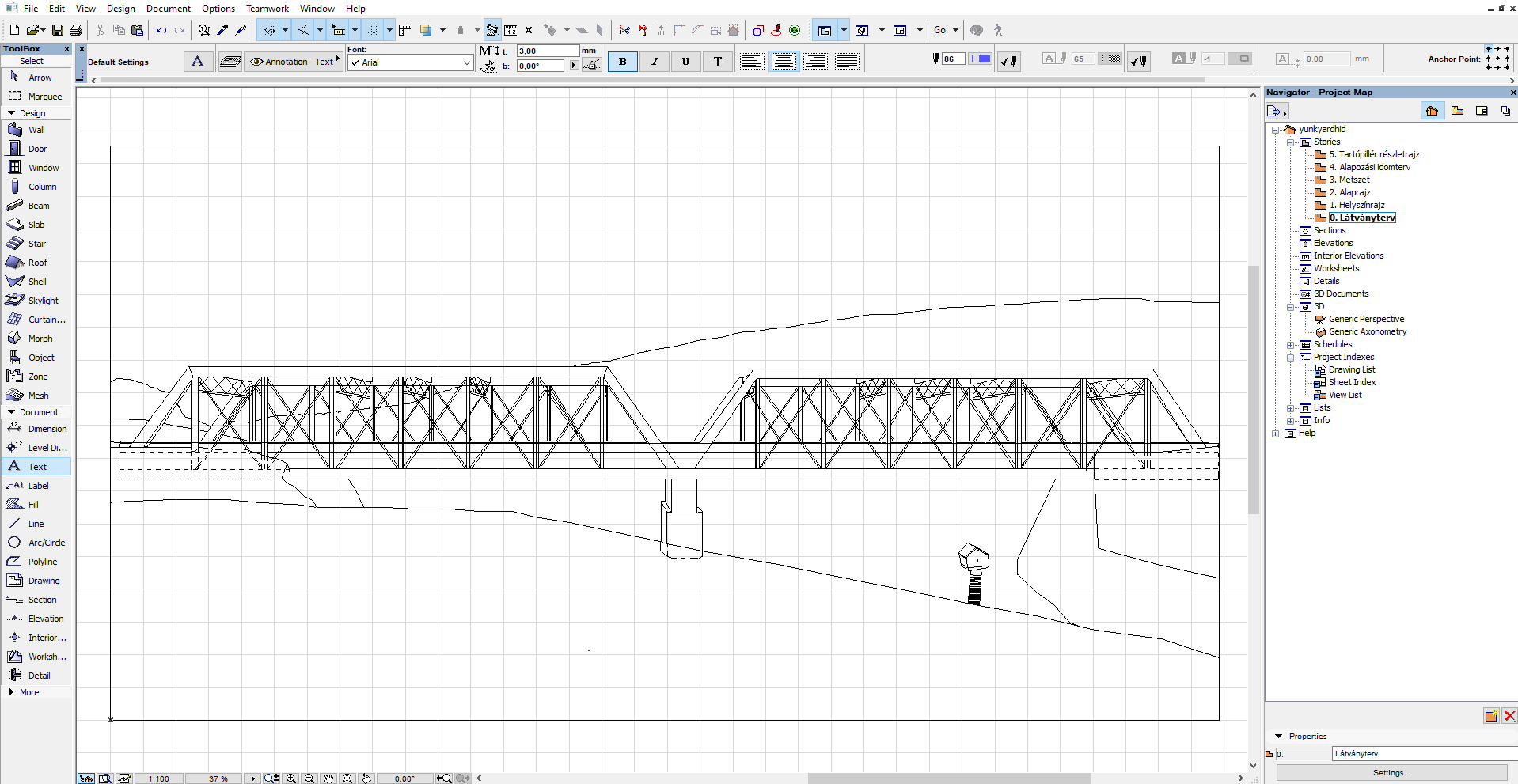Open the Design menu
1518x784 pixels.
(121, 9)
